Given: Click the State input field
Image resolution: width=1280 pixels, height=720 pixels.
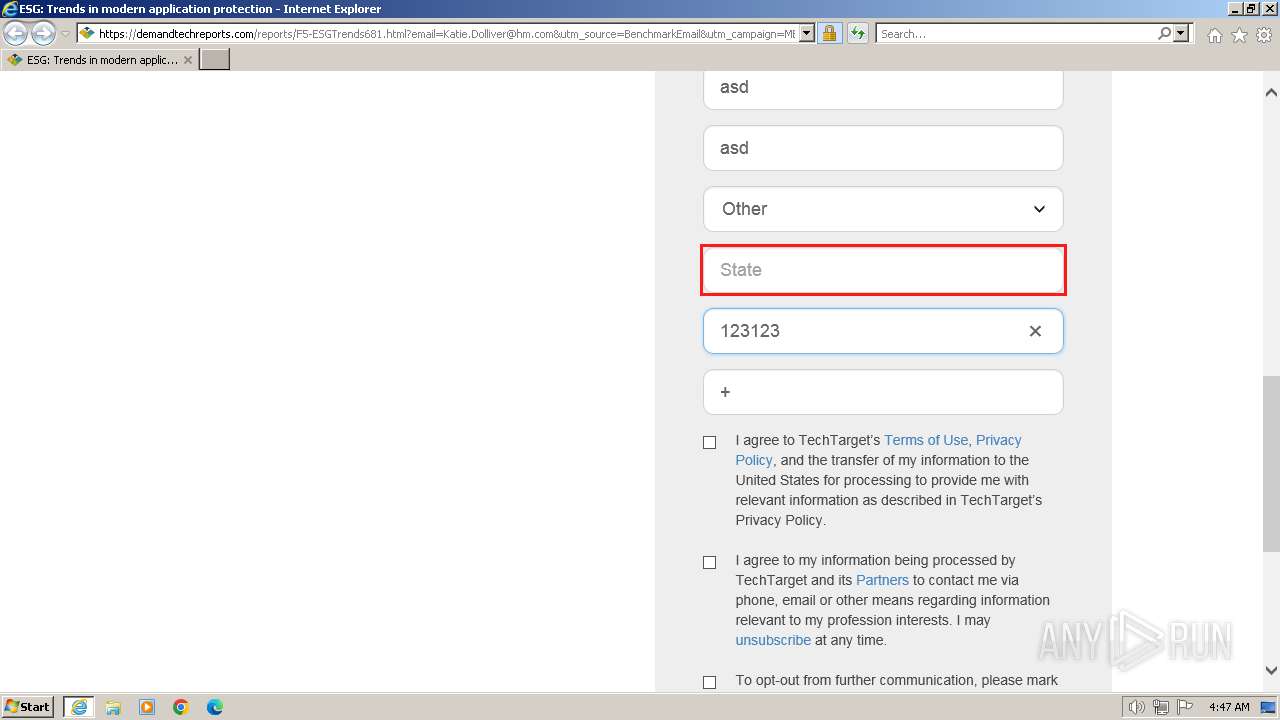Looking at the screenshot, I should pyautogui.click(x=883, y=270).
